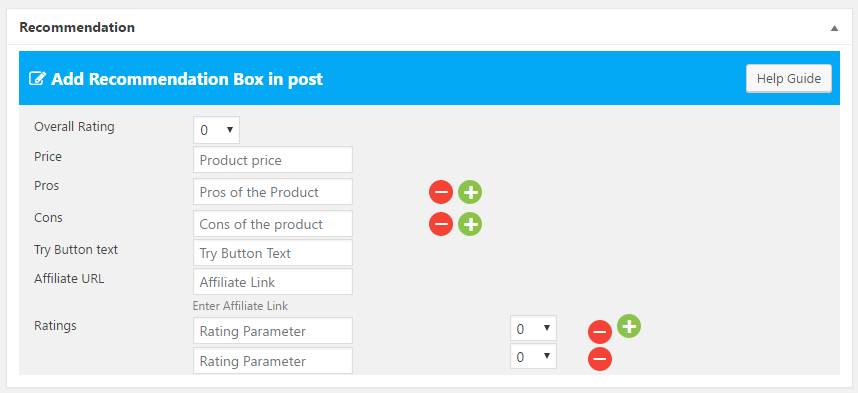Collapse the Recommendation panel arrow
Screen dimensions: 858x393
coord(834,28)
